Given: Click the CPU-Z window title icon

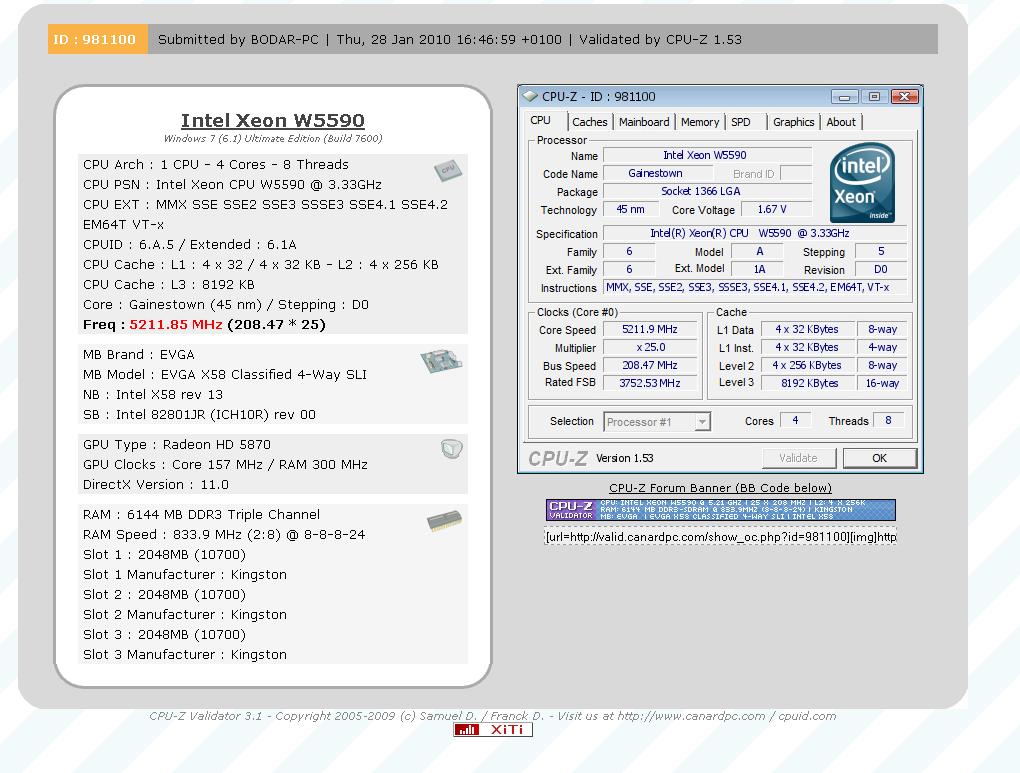Looking at the screenshot, I should 530,96.
